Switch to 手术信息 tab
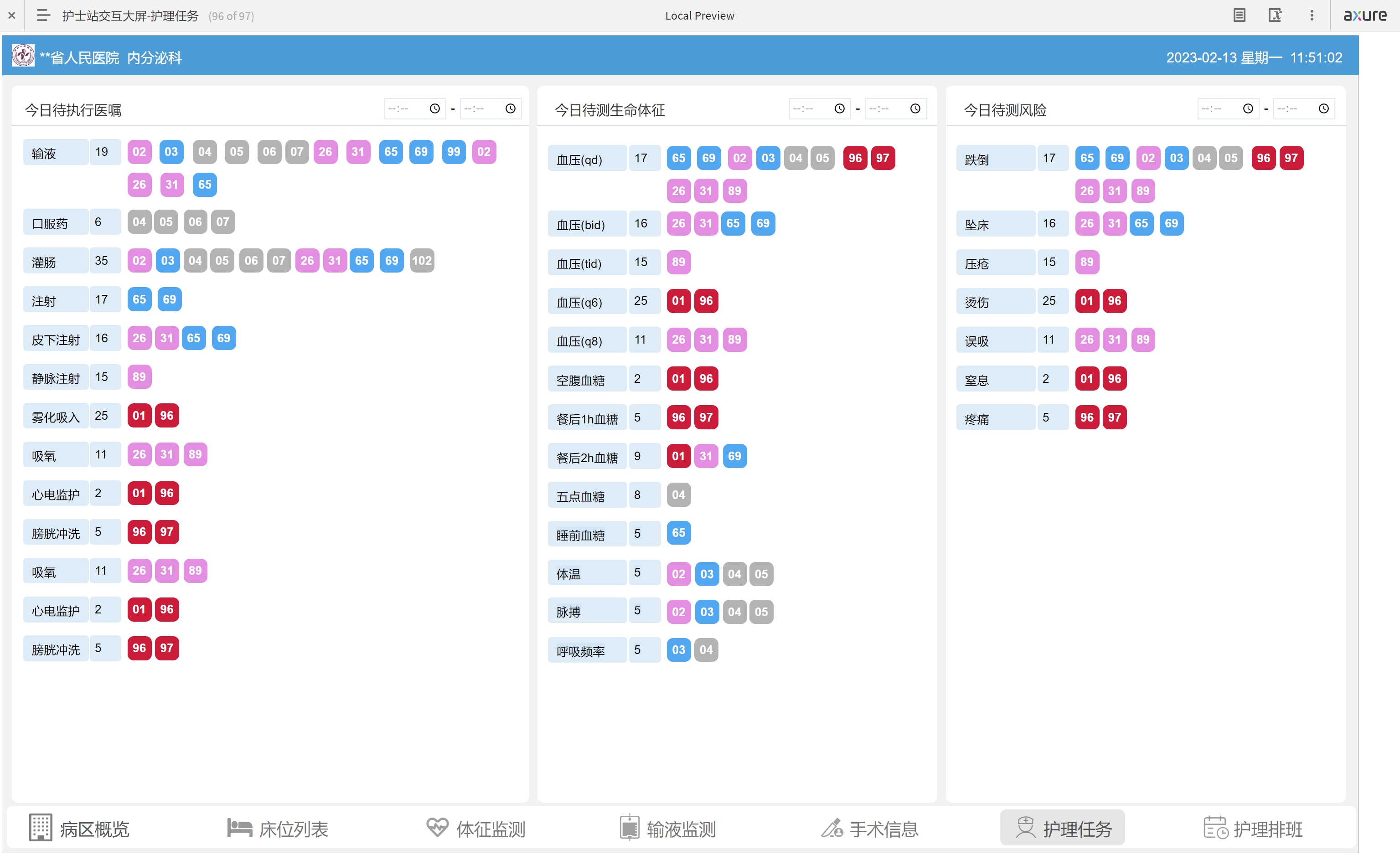The image size is (1400, 860). (869, 829)
